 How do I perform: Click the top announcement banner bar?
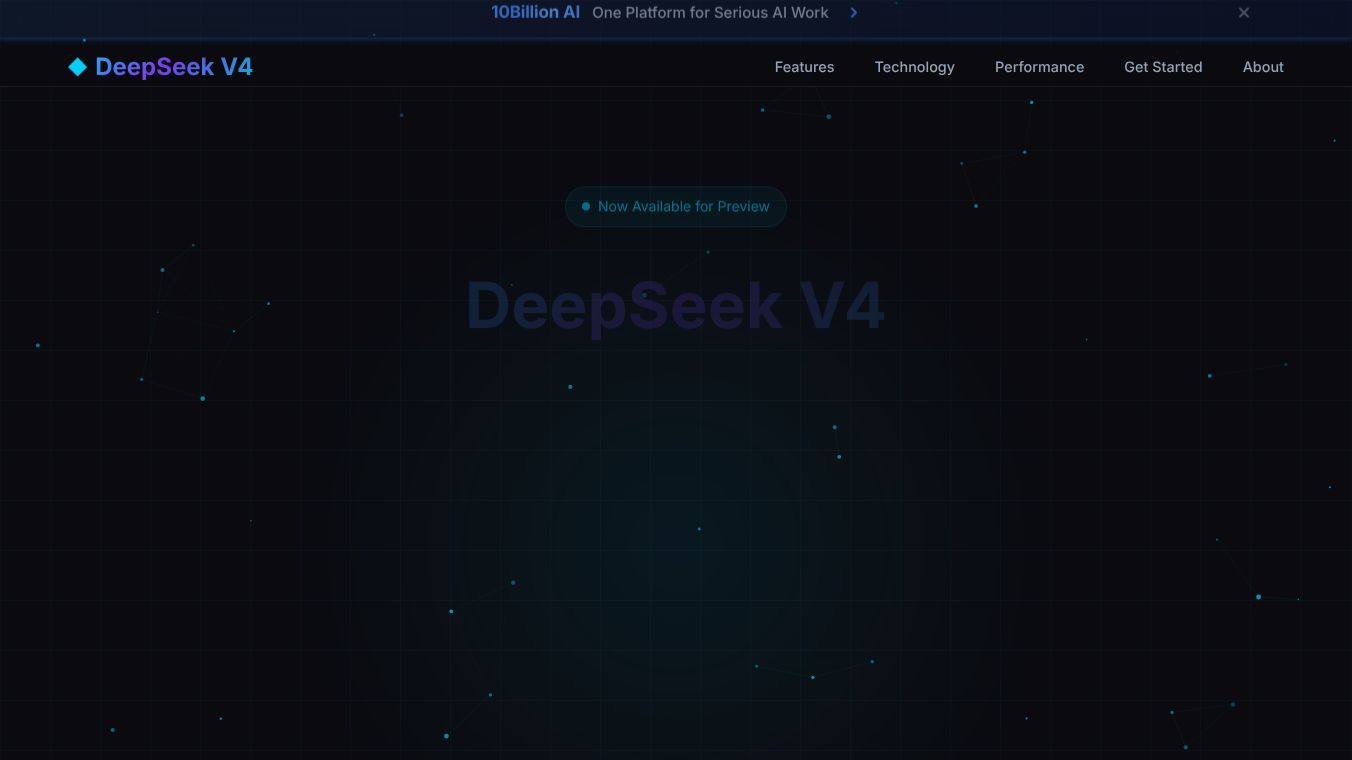(676, 13)
